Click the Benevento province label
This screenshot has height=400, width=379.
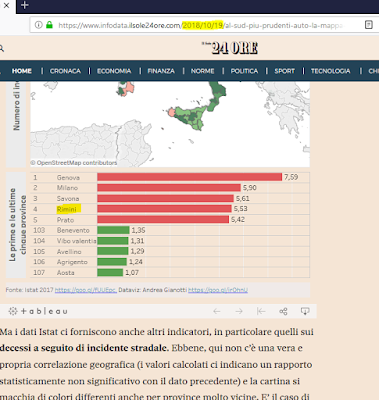click(73, 230)
